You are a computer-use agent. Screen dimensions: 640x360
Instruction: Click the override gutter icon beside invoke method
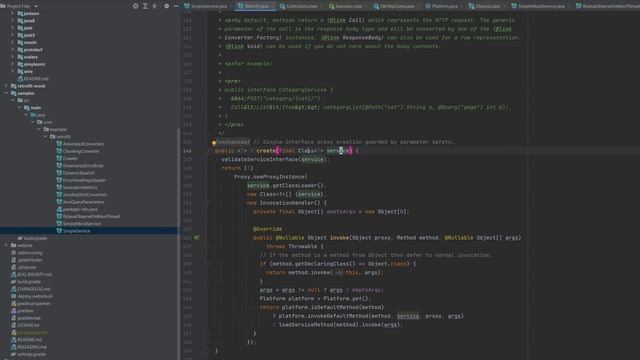click(197, 238)
